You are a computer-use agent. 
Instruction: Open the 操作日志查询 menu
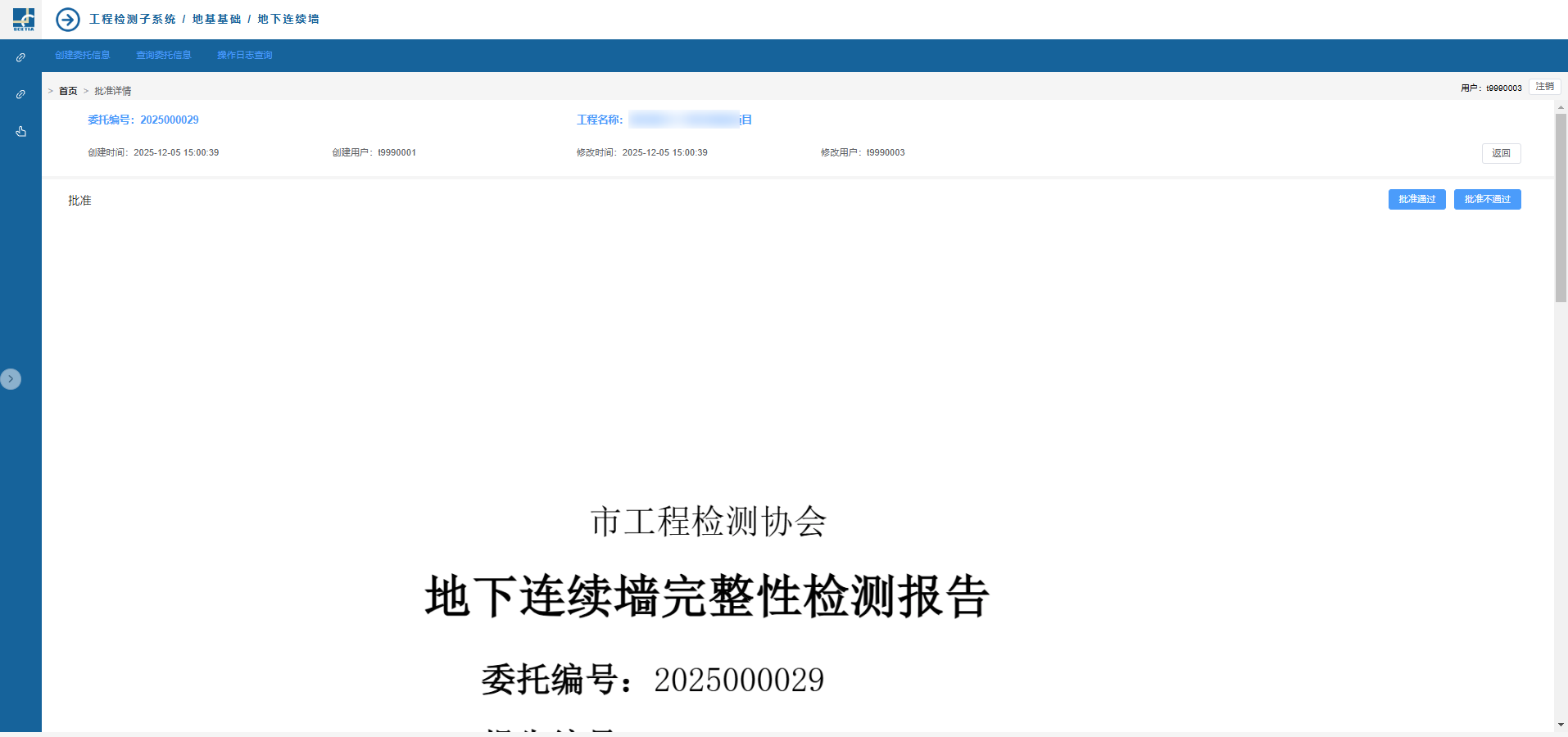pyautogui.click(x=244, y=56)
